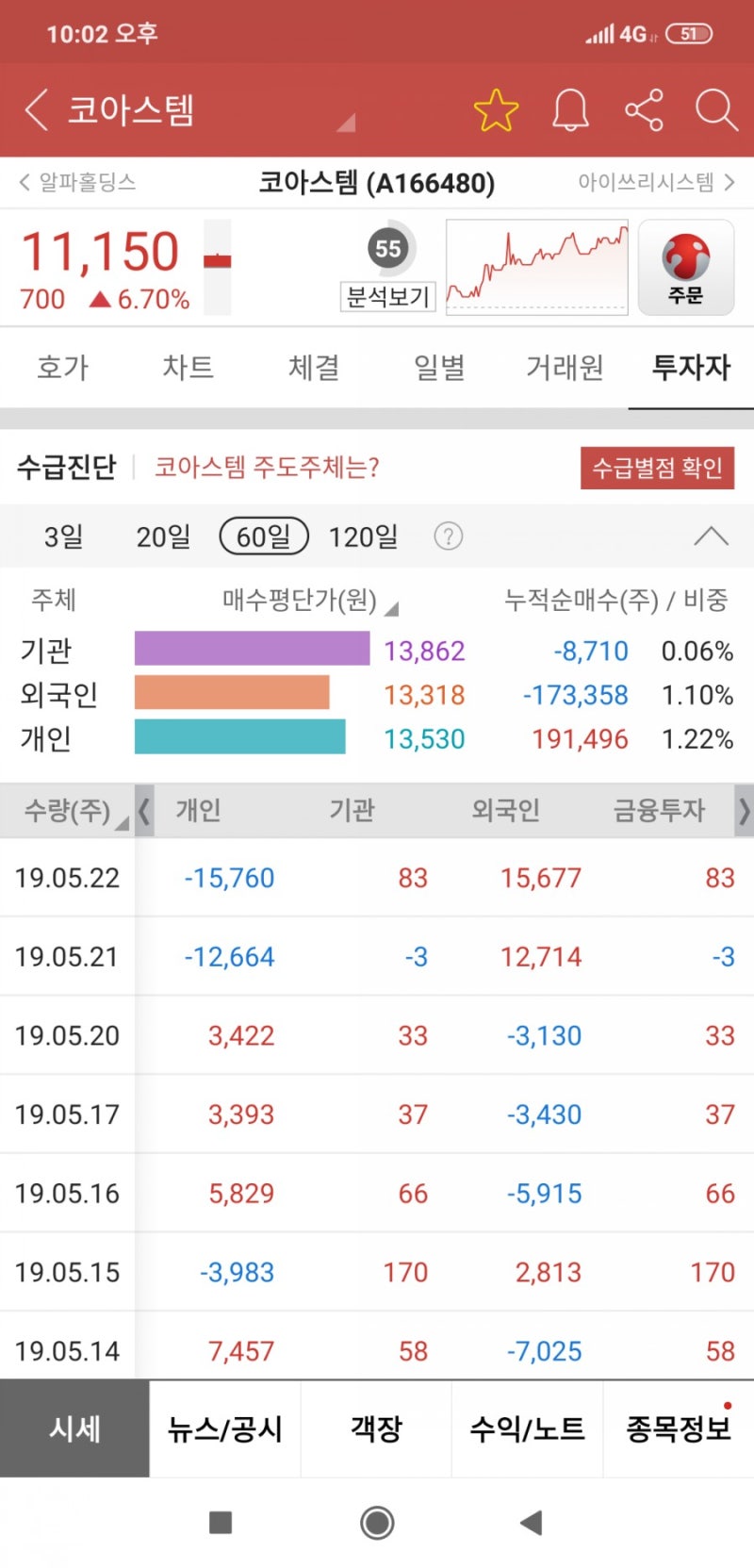Tap the teal 개인 average price bar
The image size is (754, 1568).
[x=239, y=736]
